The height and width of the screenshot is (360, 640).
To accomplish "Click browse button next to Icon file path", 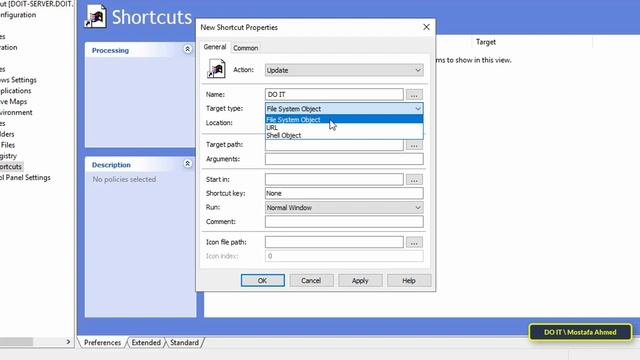I will point(414,242).
